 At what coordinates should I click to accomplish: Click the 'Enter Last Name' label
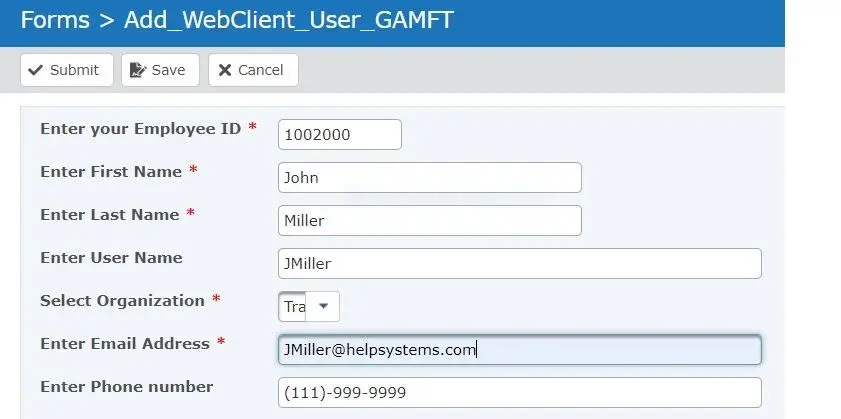tap(109, 215)
